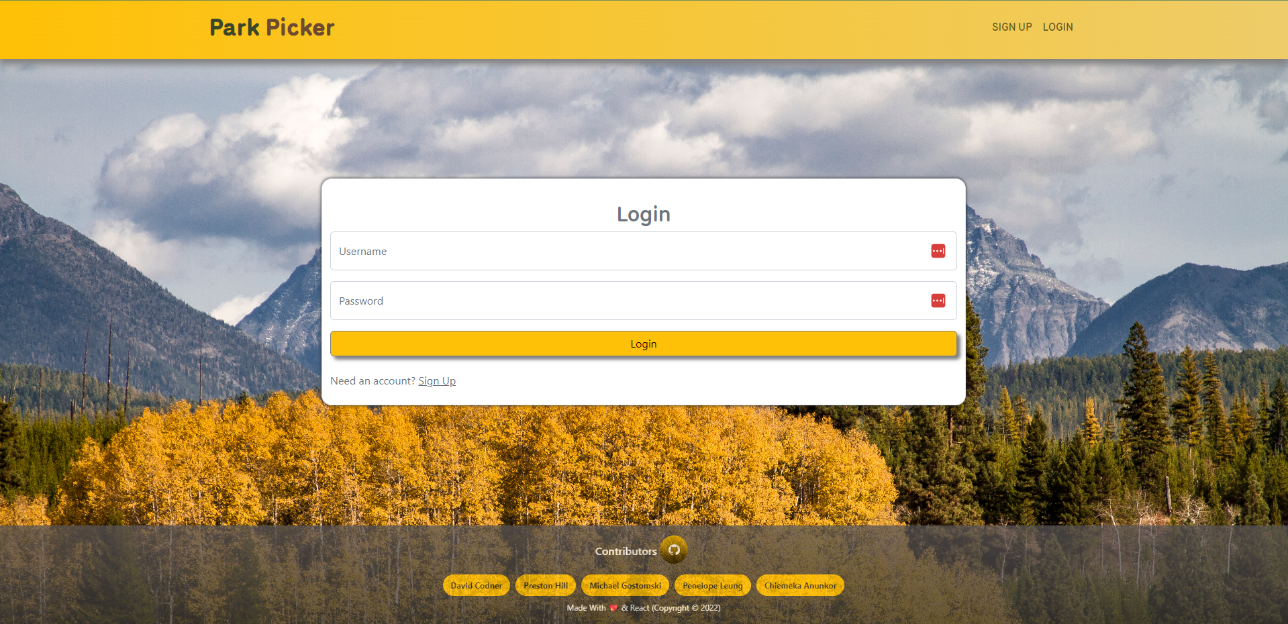Click the heart emoji in the footer
1288x624 pixels.
click(x=612, y=607)
